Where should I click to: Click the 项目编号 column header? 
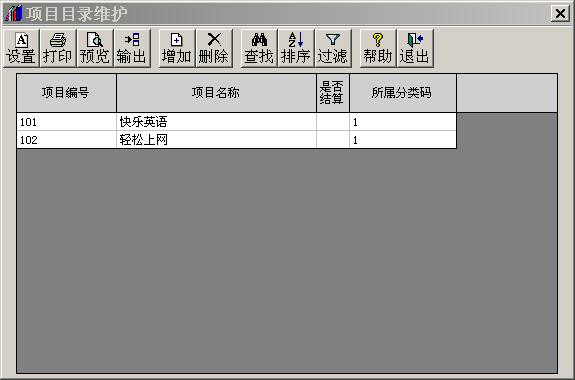(66, 93)
